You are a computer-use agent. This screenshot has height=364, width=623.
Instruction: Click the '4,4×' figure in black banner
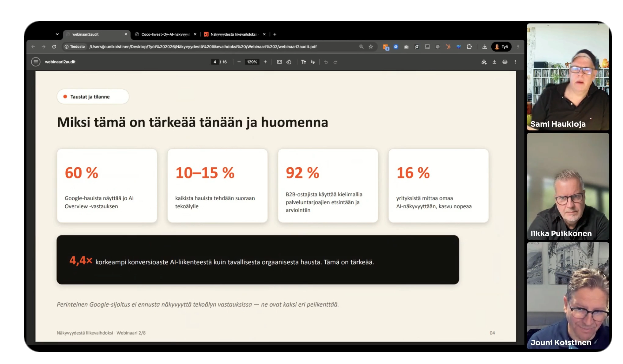pos(81,261)
